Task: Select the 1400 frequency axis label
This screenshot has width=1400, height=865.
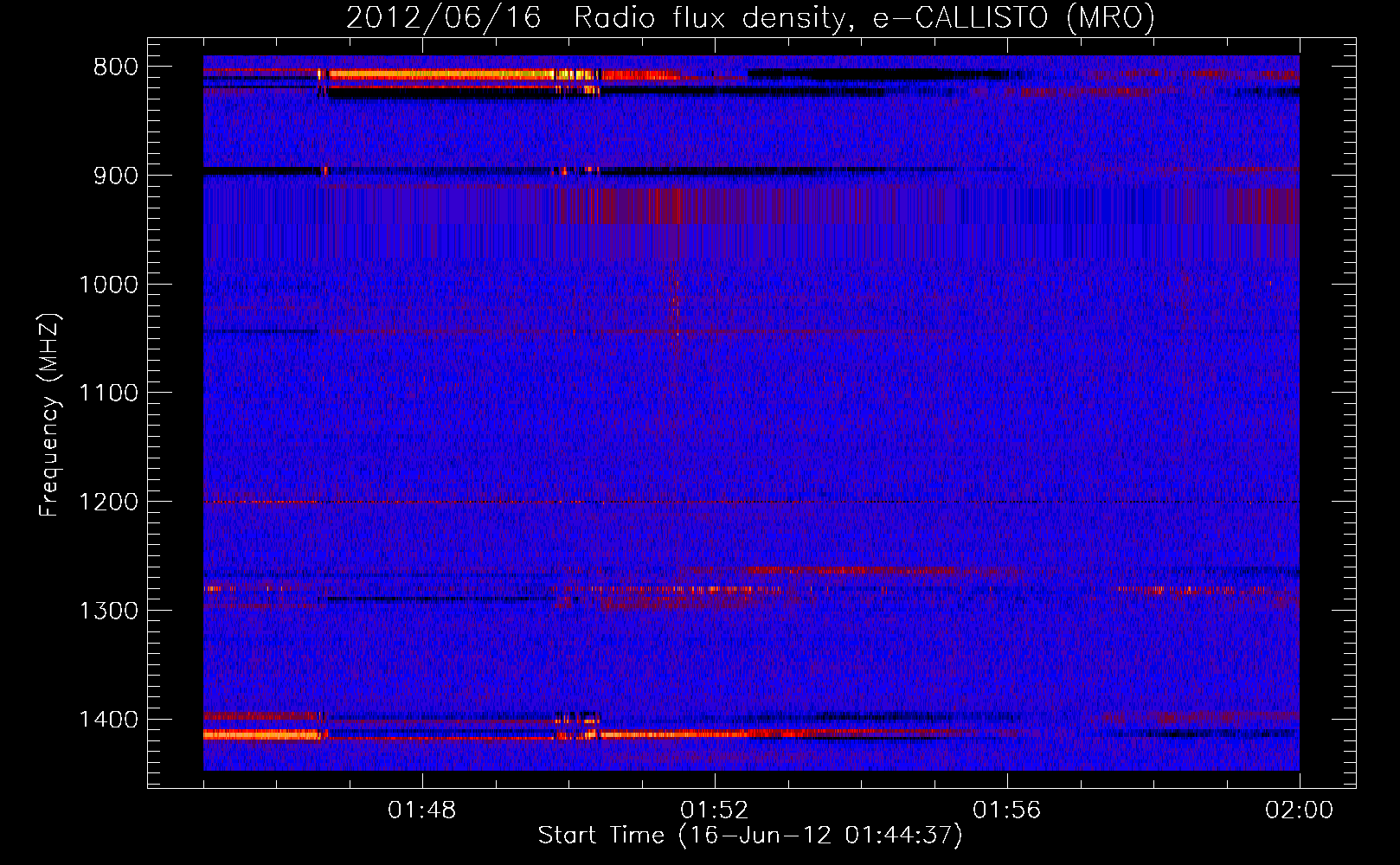Action: click(x=108, y=720)
